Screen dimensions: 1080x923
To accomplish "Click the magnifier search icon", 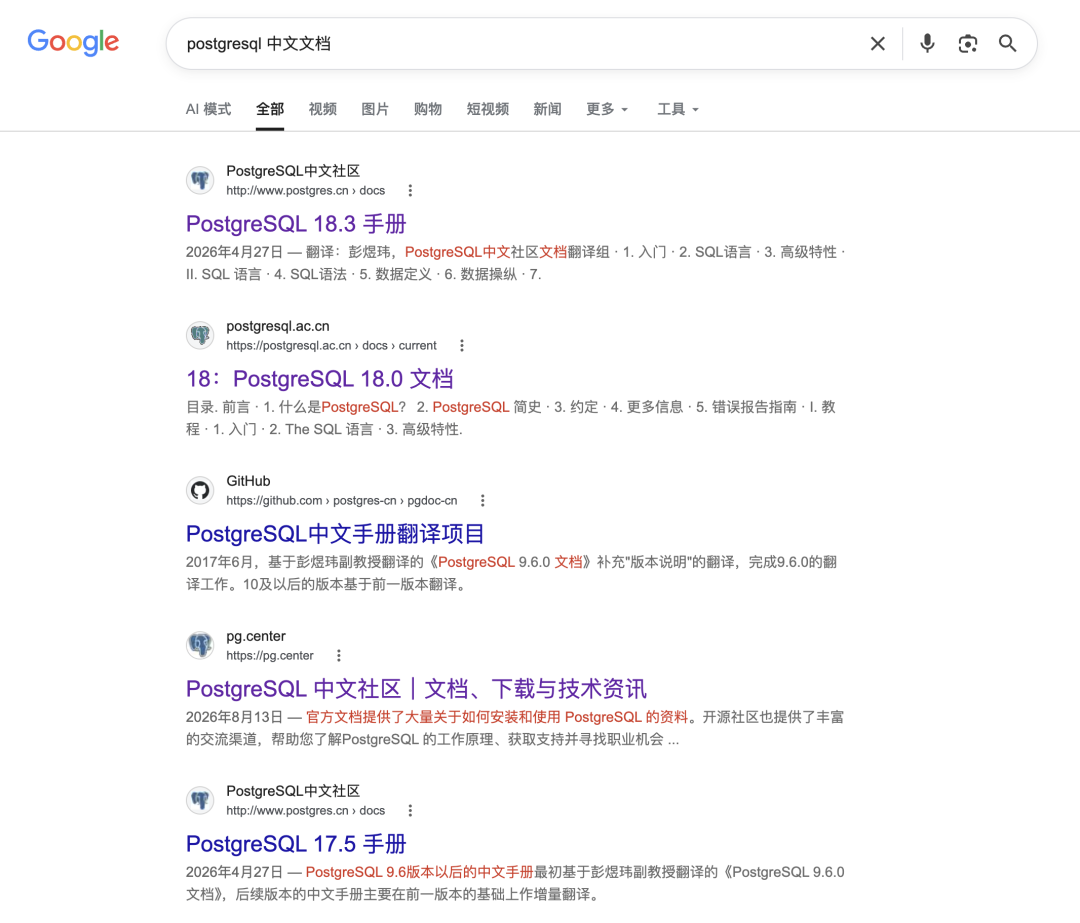I will click(1008, 43).
